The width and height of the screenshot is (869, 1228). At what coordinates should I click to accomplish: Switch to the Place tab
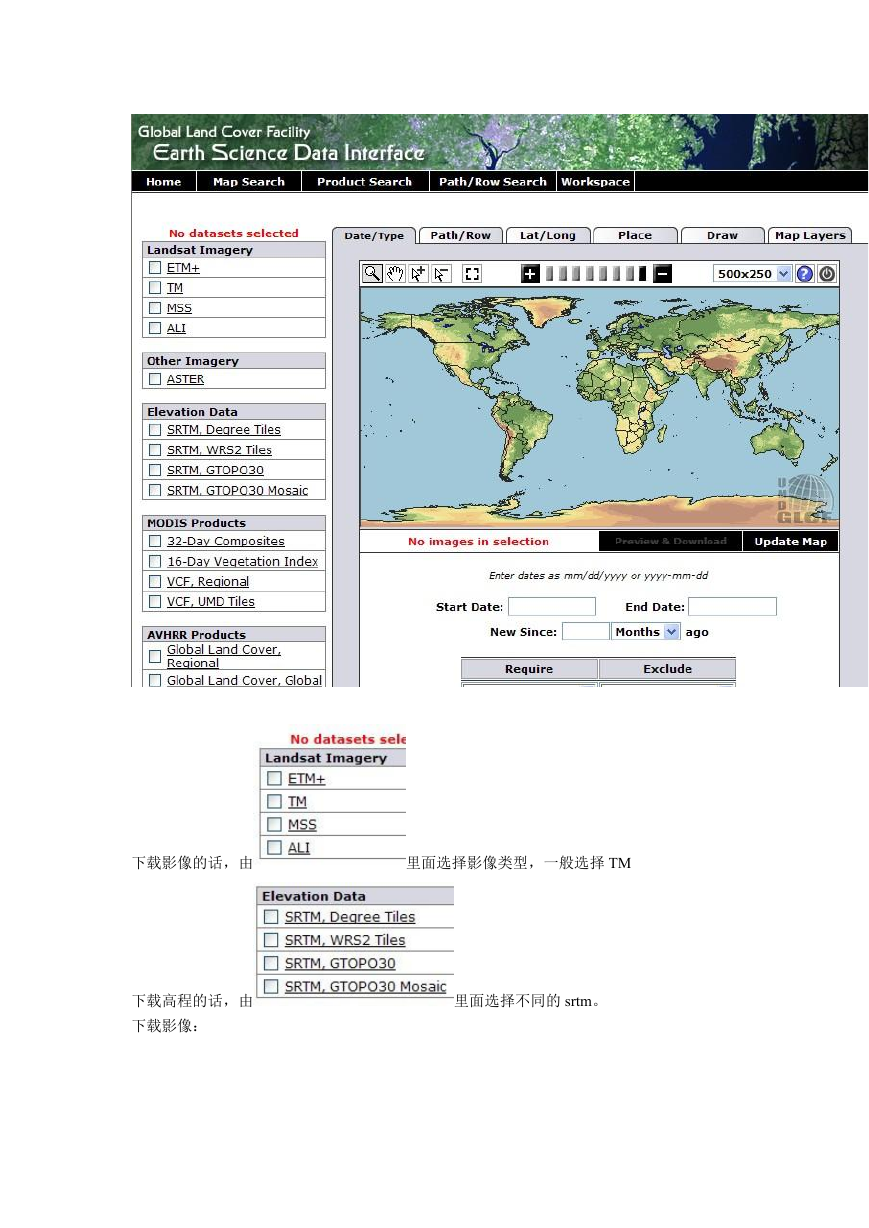pos(635,236)
